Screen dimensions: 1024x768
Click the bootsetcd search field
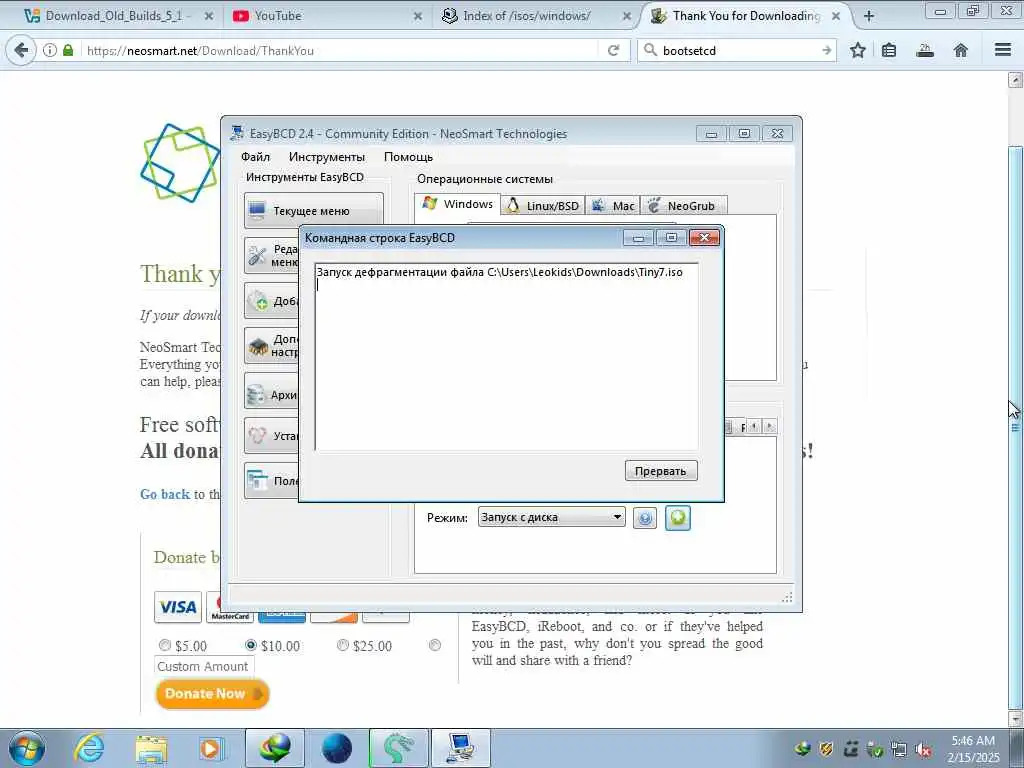739,50
